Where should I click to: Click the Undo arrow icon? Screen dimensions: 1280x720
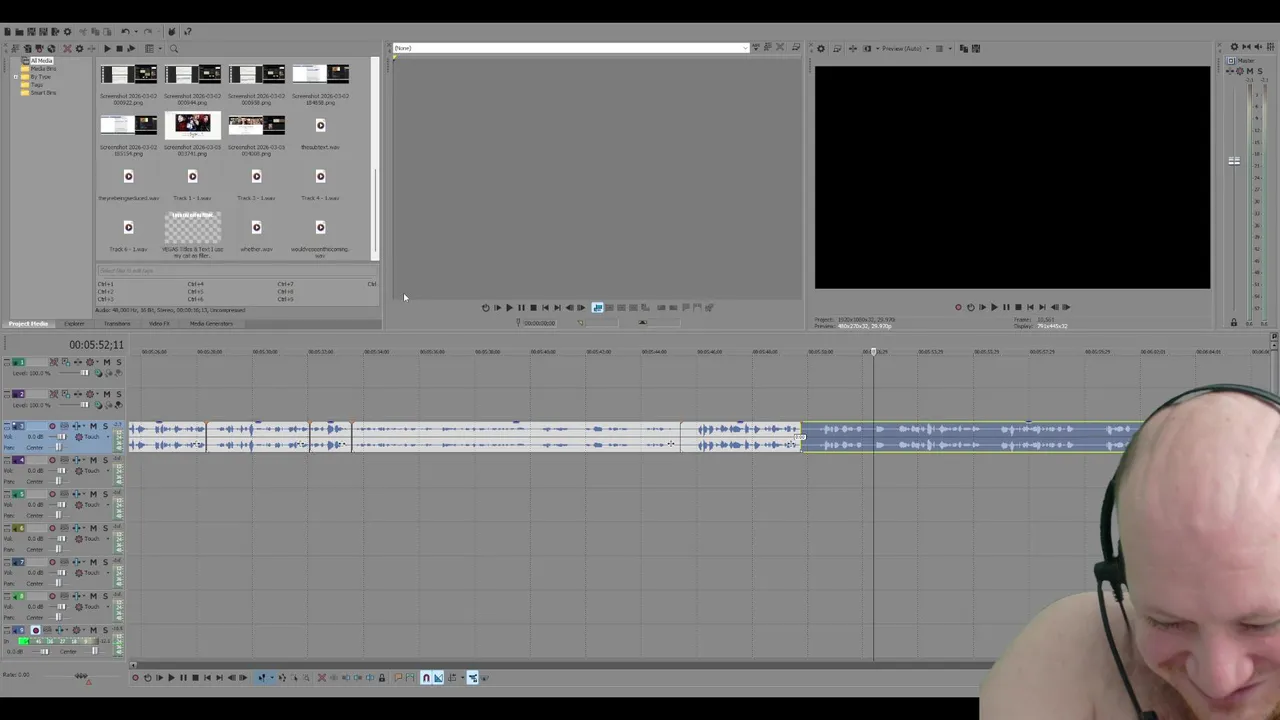(125, 31)
